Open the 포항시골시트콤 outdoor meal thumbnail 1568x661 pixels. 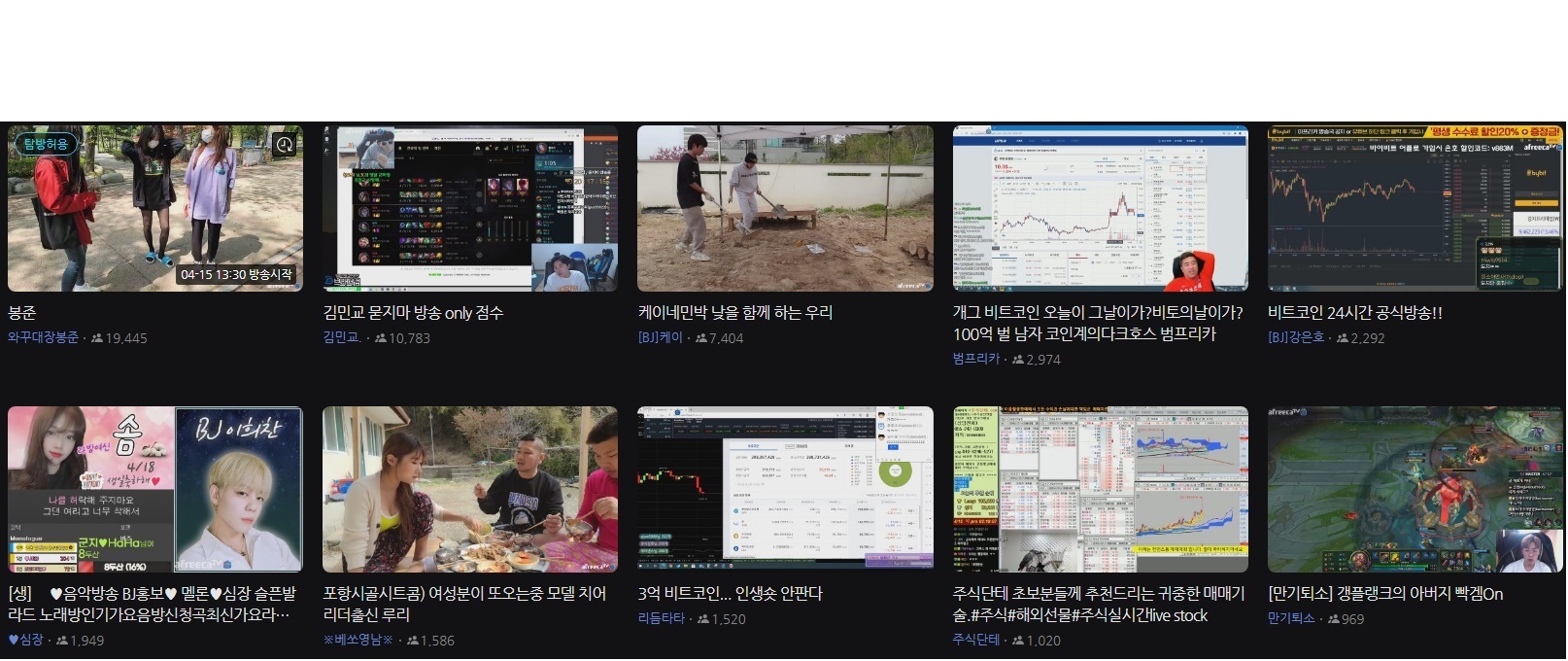[x=470, y=489]
